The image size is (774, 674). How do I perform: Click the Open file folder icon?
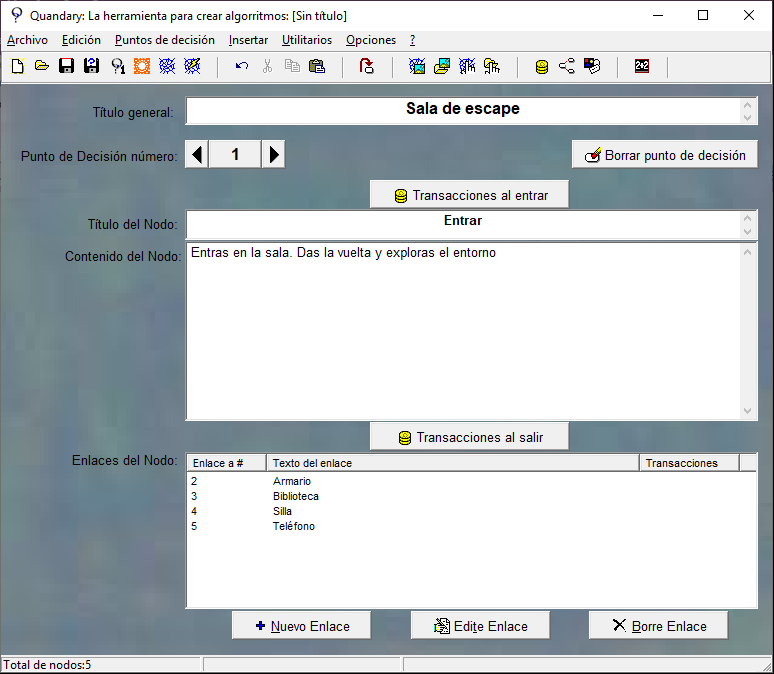[42, 67]
